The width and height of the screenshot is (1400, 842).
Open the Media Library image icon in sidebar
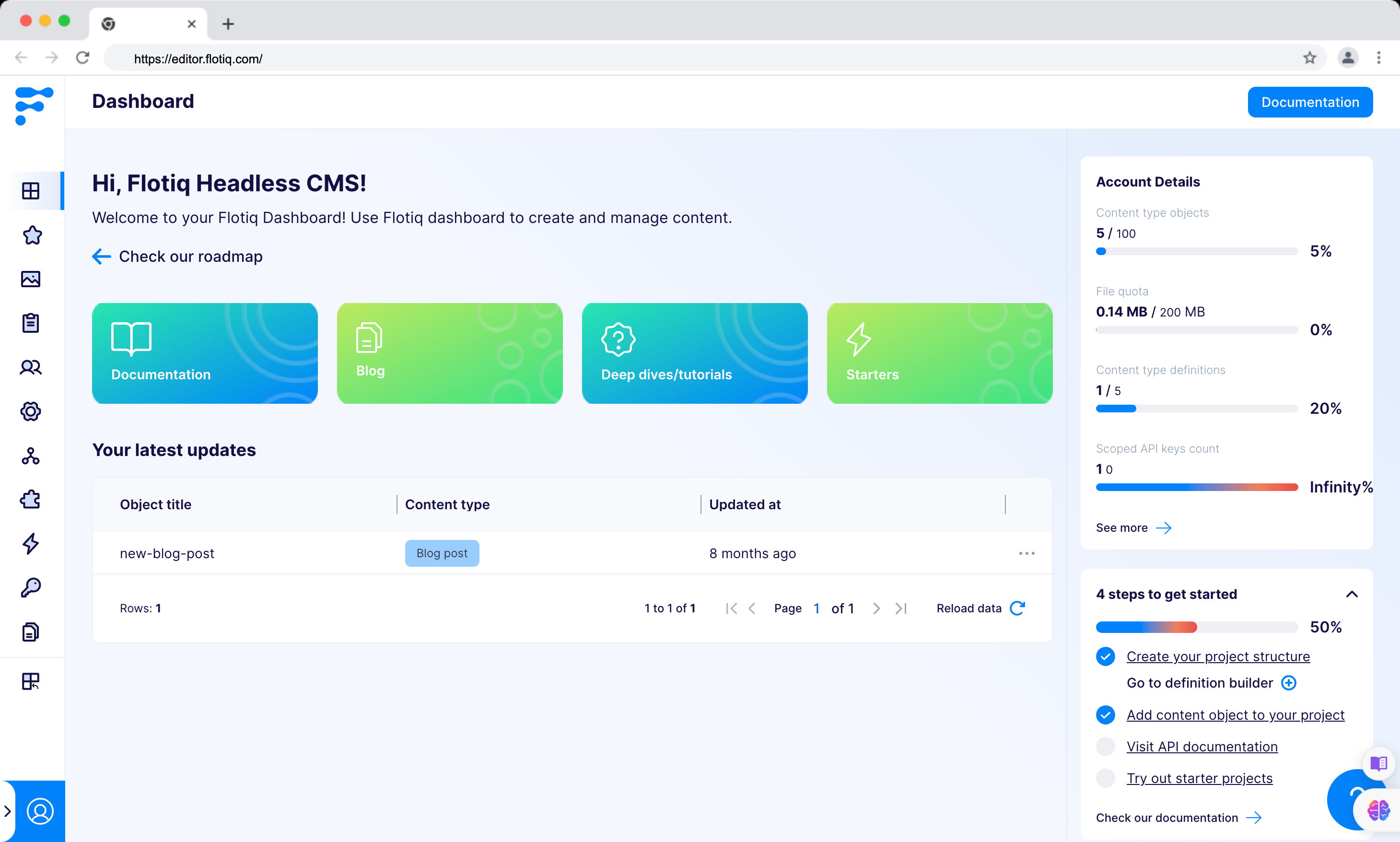[x=31, y=279]
